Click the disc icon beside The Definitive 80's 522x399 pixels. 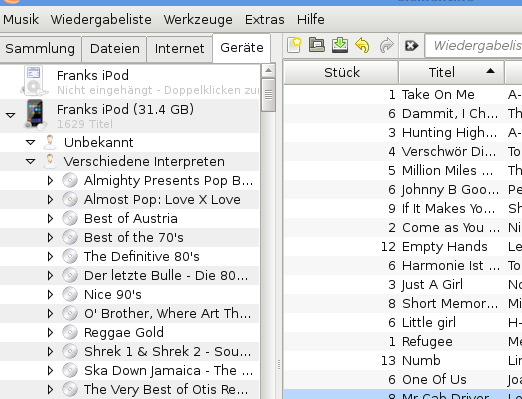[70, 256]
